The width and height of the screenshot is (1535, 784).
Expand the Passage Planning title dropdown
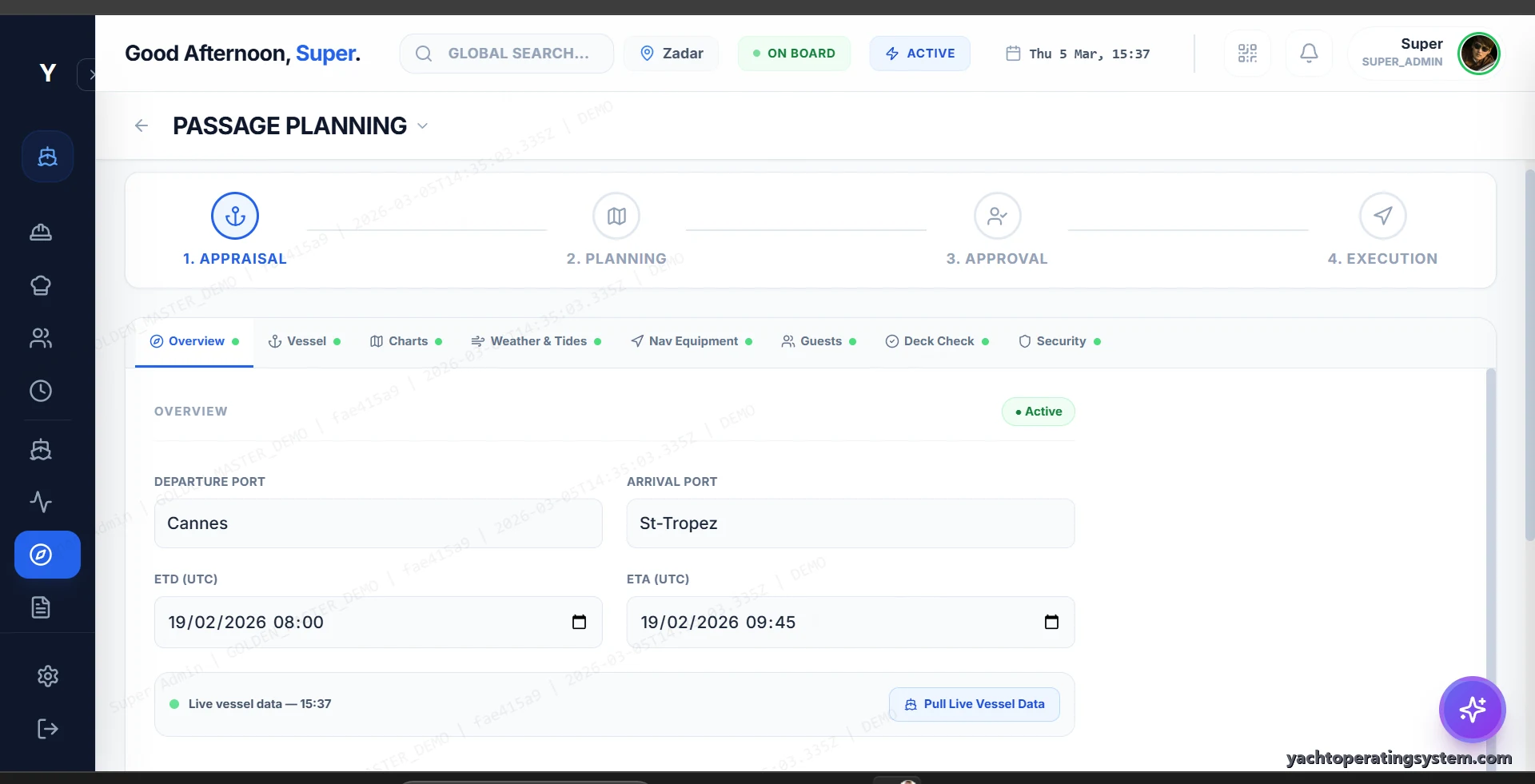pos(423,126)
